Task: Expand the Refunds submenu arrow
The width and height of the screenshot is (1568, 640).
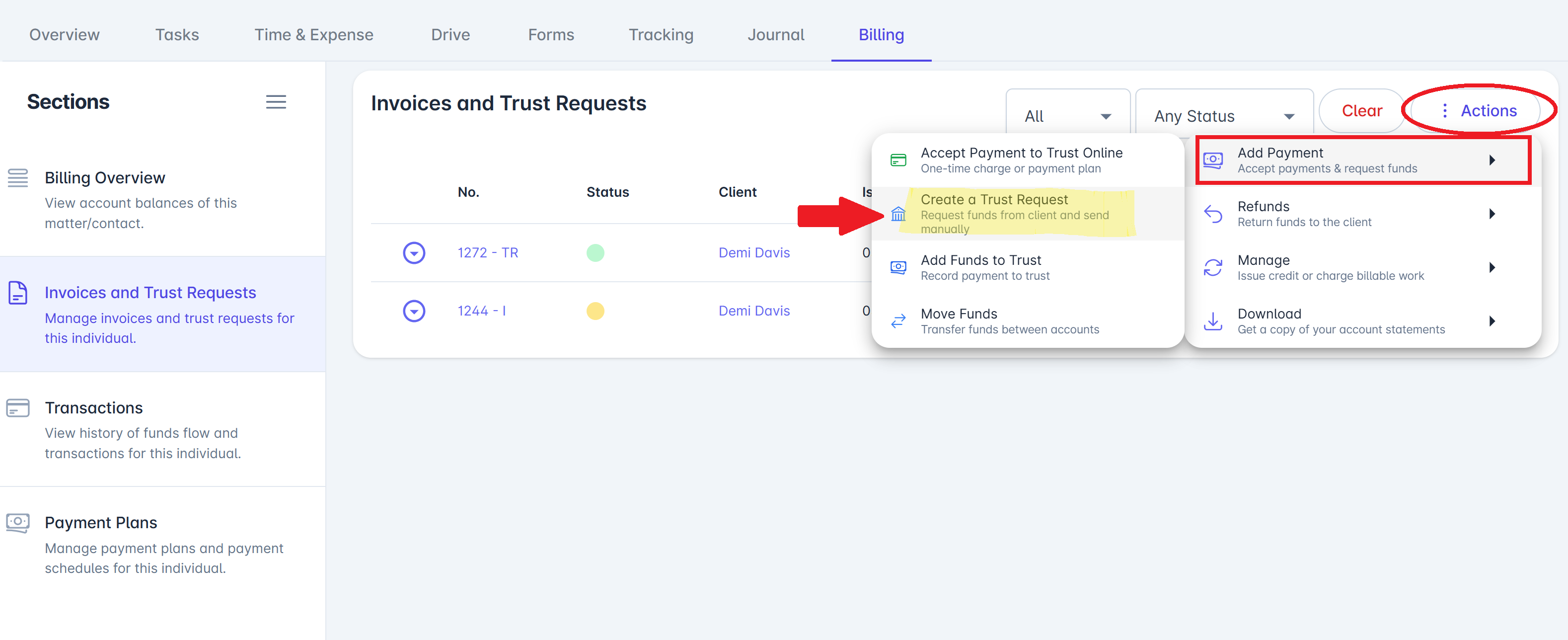Action: (x=1492, y=214)
